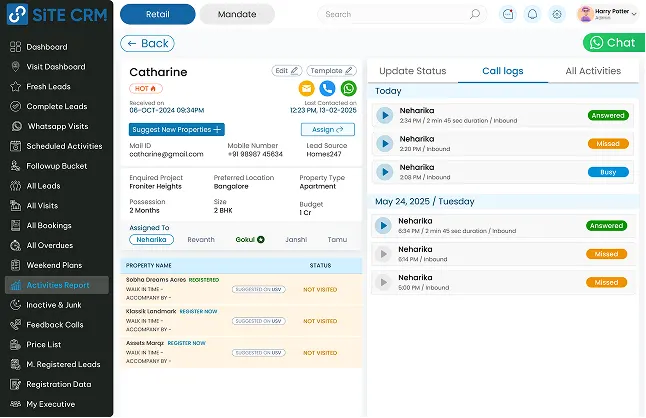Select Gokul in Assigned To
The height and width of the screenshot is (418, 646).
click(250, 240)
